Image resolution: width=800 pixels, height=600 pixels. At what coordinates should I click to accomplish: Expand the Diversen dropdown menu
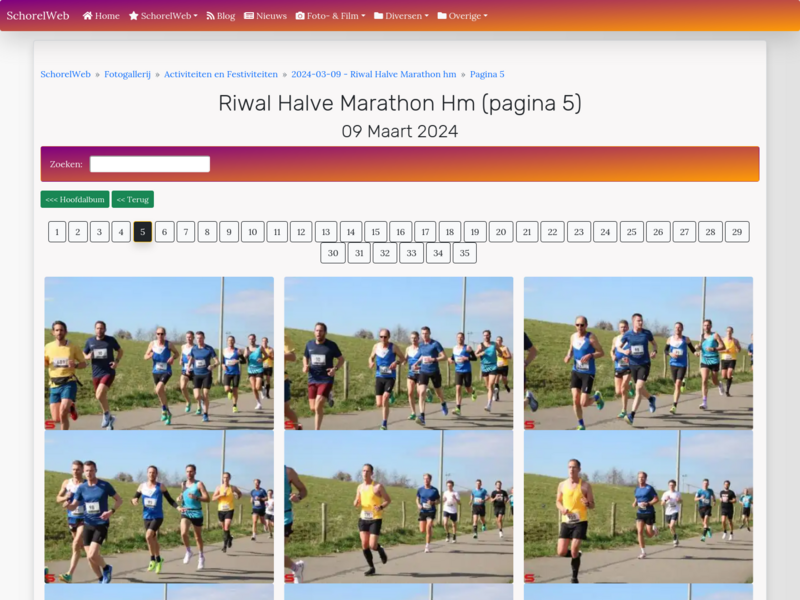tap(402, 16)
